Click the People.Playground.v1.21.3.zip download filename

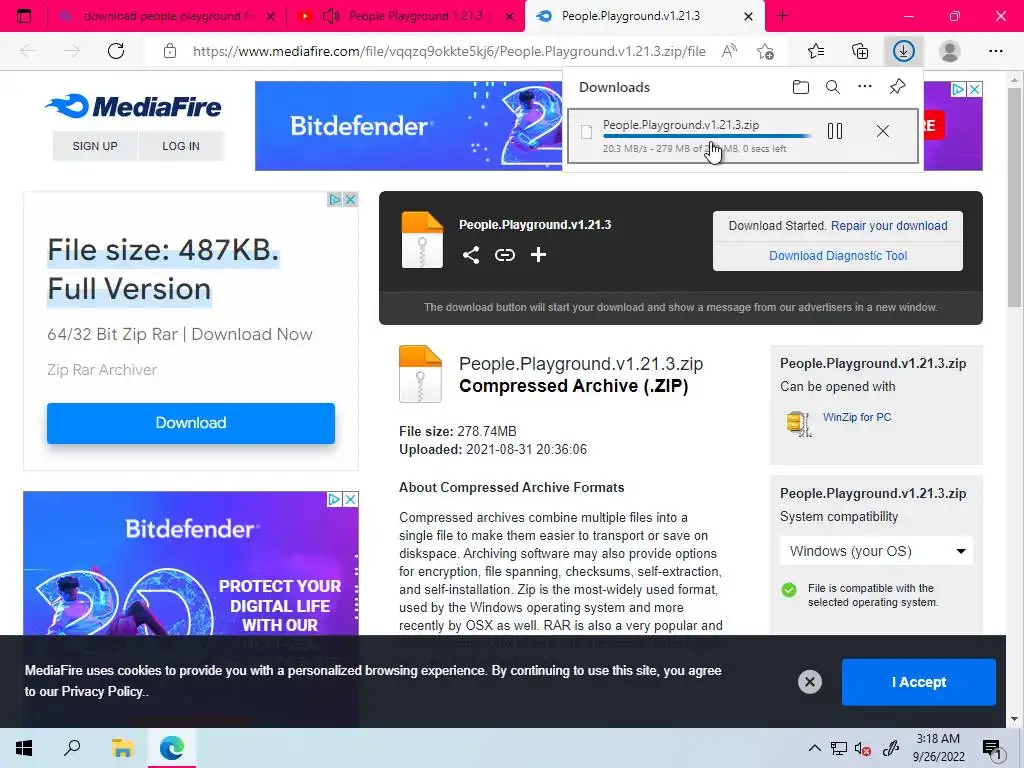pos(680,125)
